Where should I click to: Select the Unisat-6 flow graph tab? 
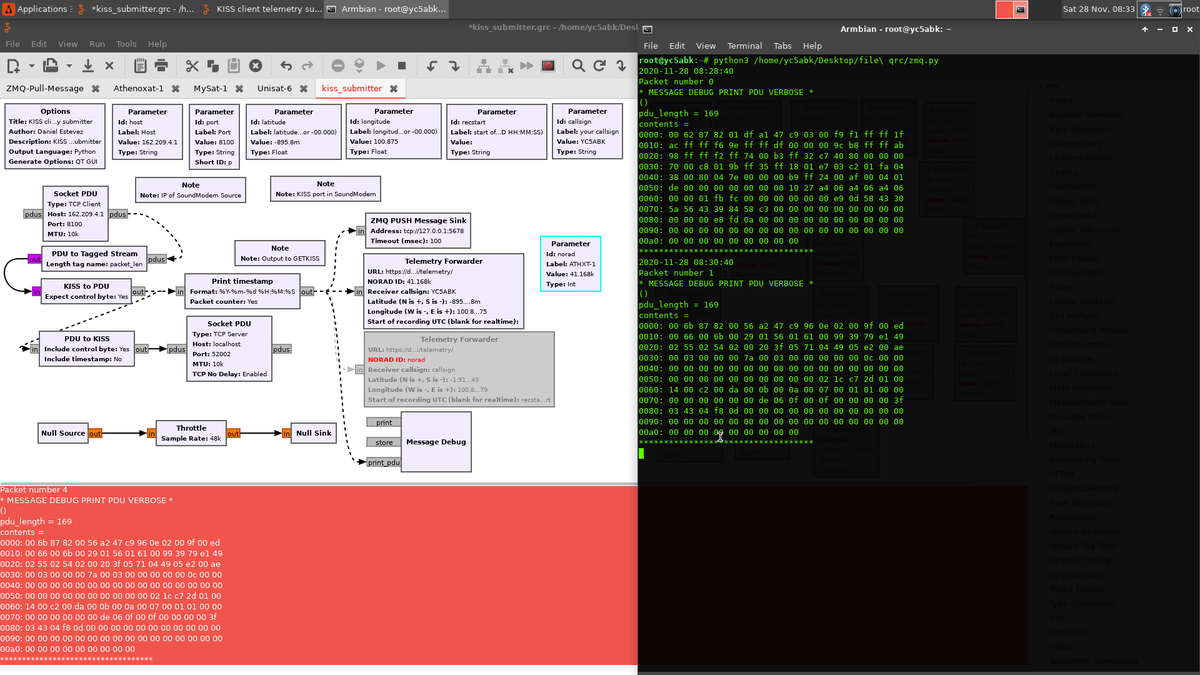(x=274, y=88)
